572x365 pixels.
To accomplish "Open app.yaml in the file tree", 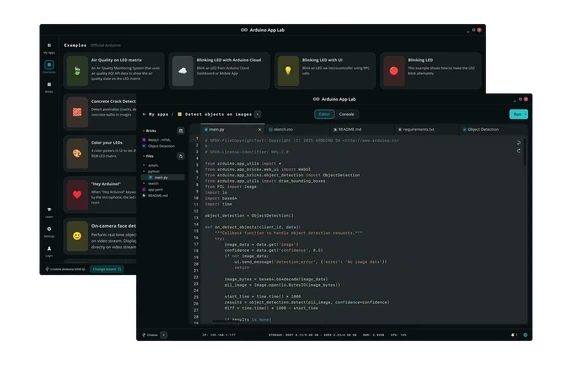I will point(153,190).
